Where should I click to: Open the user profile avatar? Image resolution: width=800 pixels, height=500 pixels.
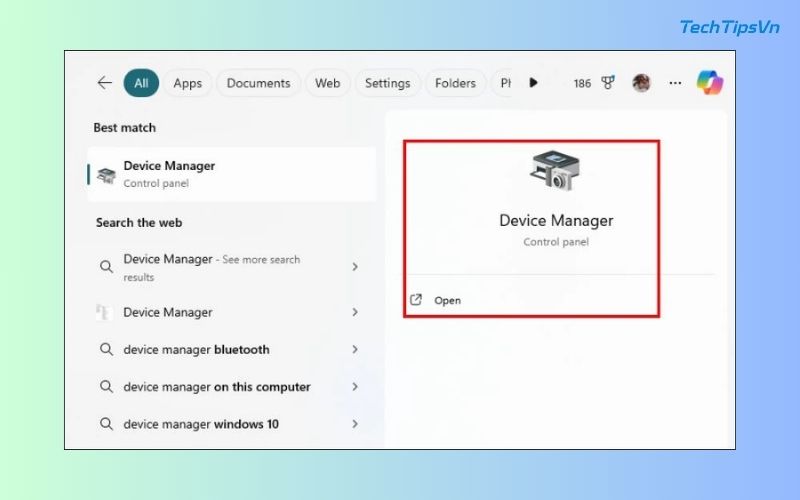coord(641,83)
